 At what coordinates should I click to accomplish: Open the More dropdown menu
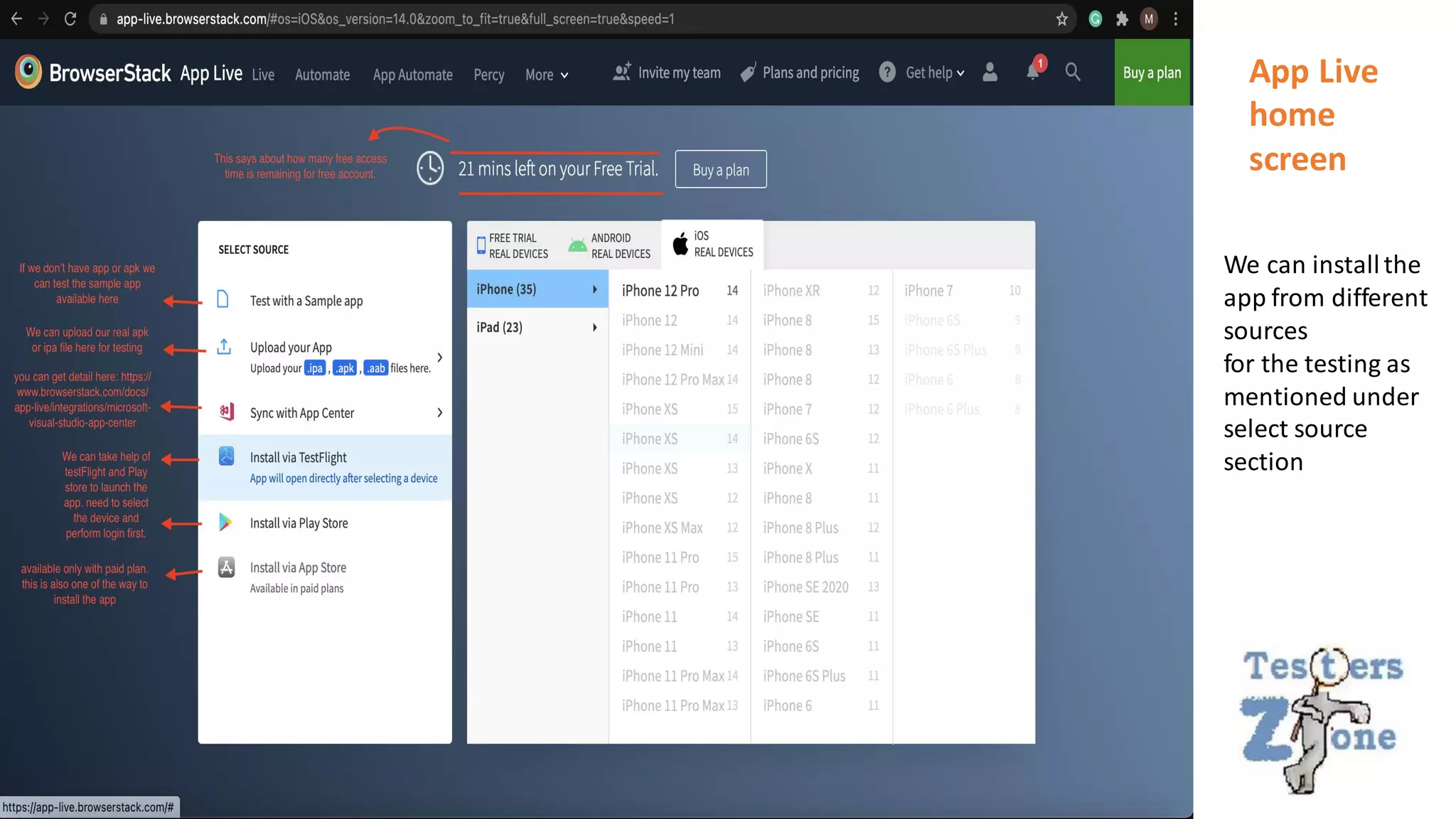(546, 75)
